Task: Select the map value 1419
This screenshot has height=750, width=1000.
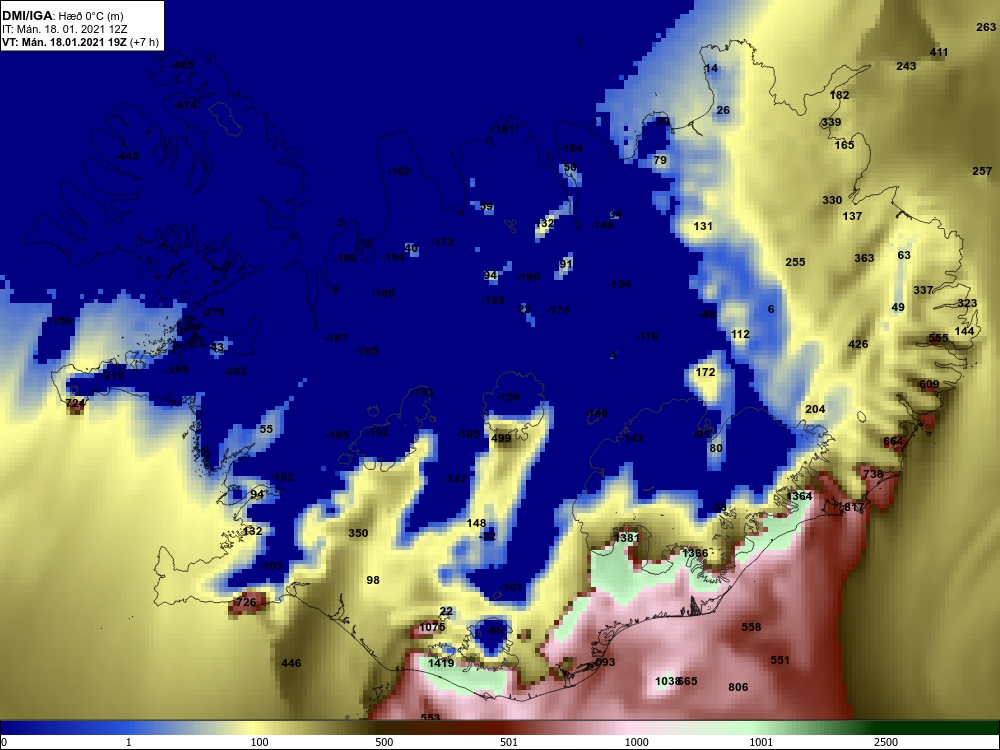Action: click(x=441, y=663)
